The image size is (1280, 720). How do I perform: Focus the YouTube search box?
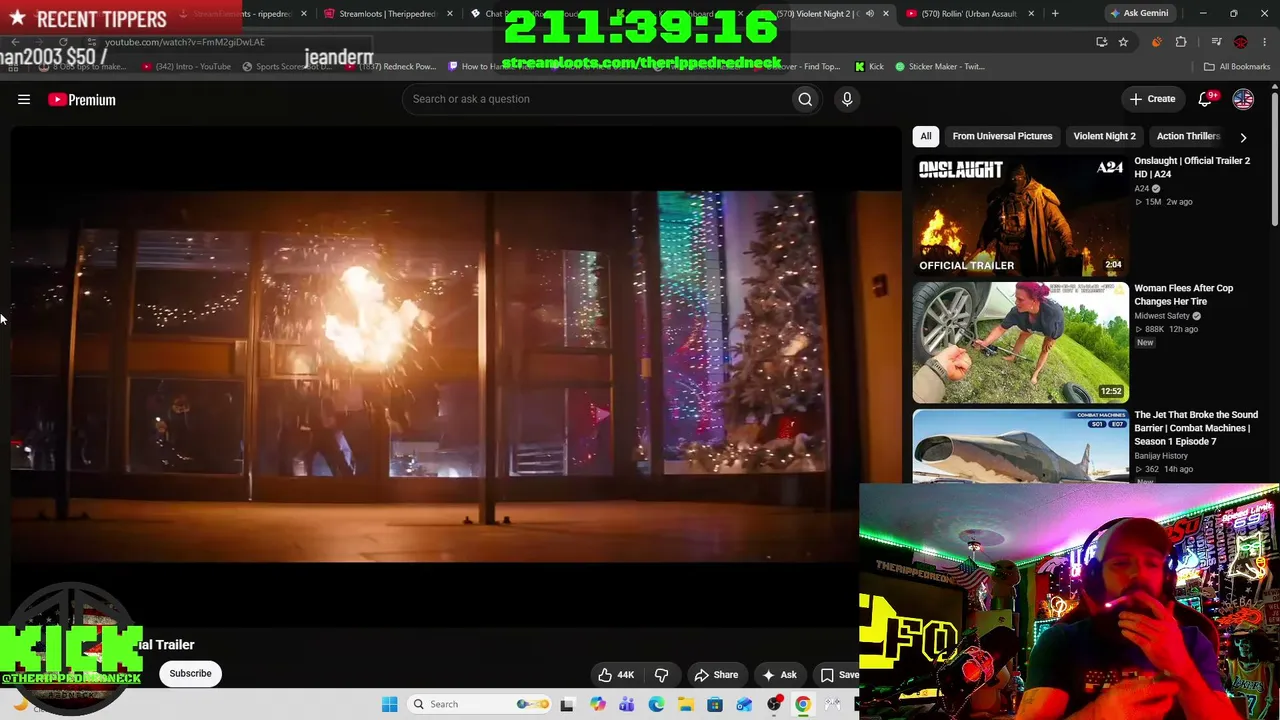tap(598, 99)
